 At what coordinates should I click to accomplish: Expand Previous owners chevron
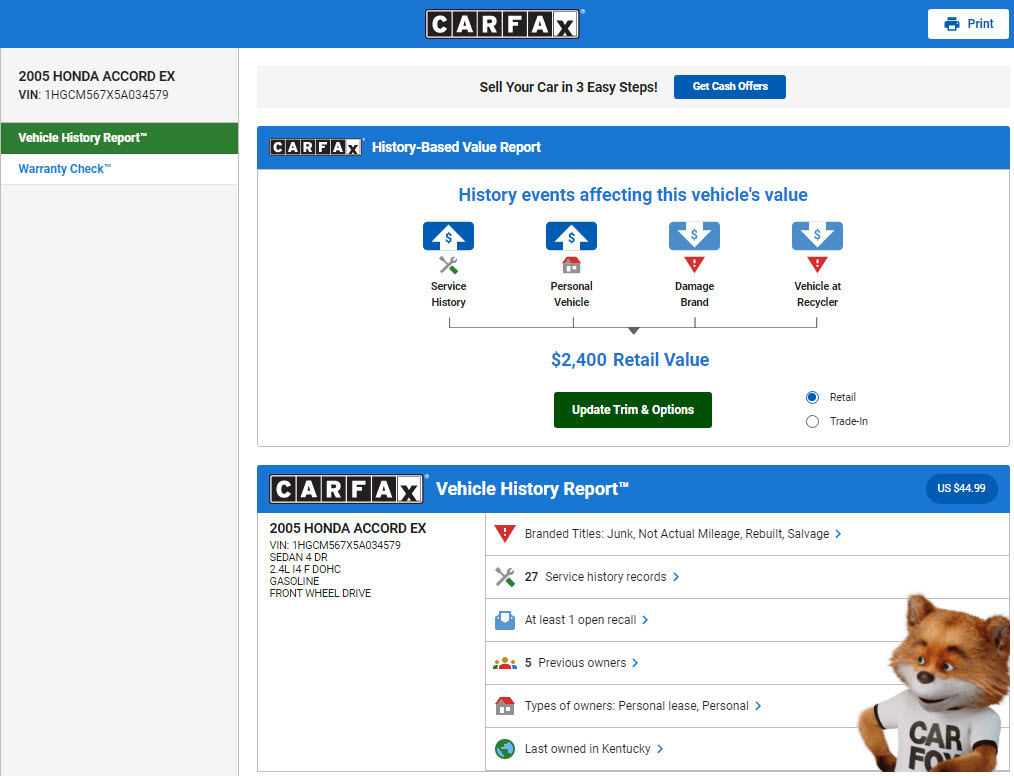(635, 663)
